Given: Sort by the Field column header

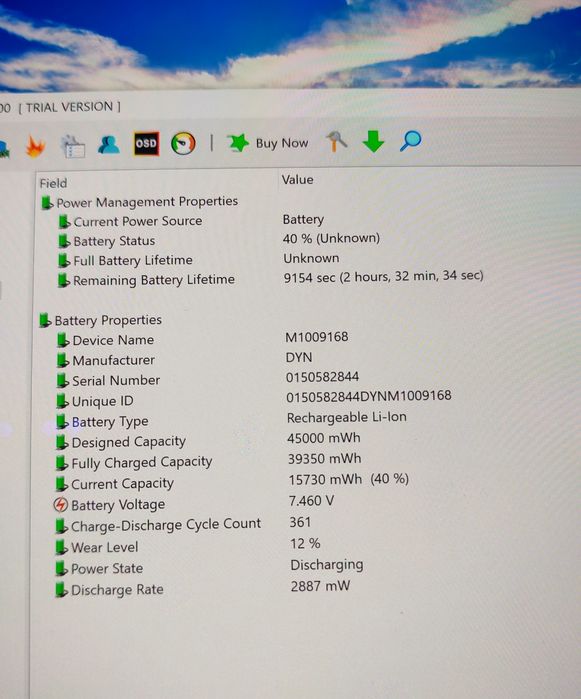Looking at the screenshot, I should pos(53,183).
